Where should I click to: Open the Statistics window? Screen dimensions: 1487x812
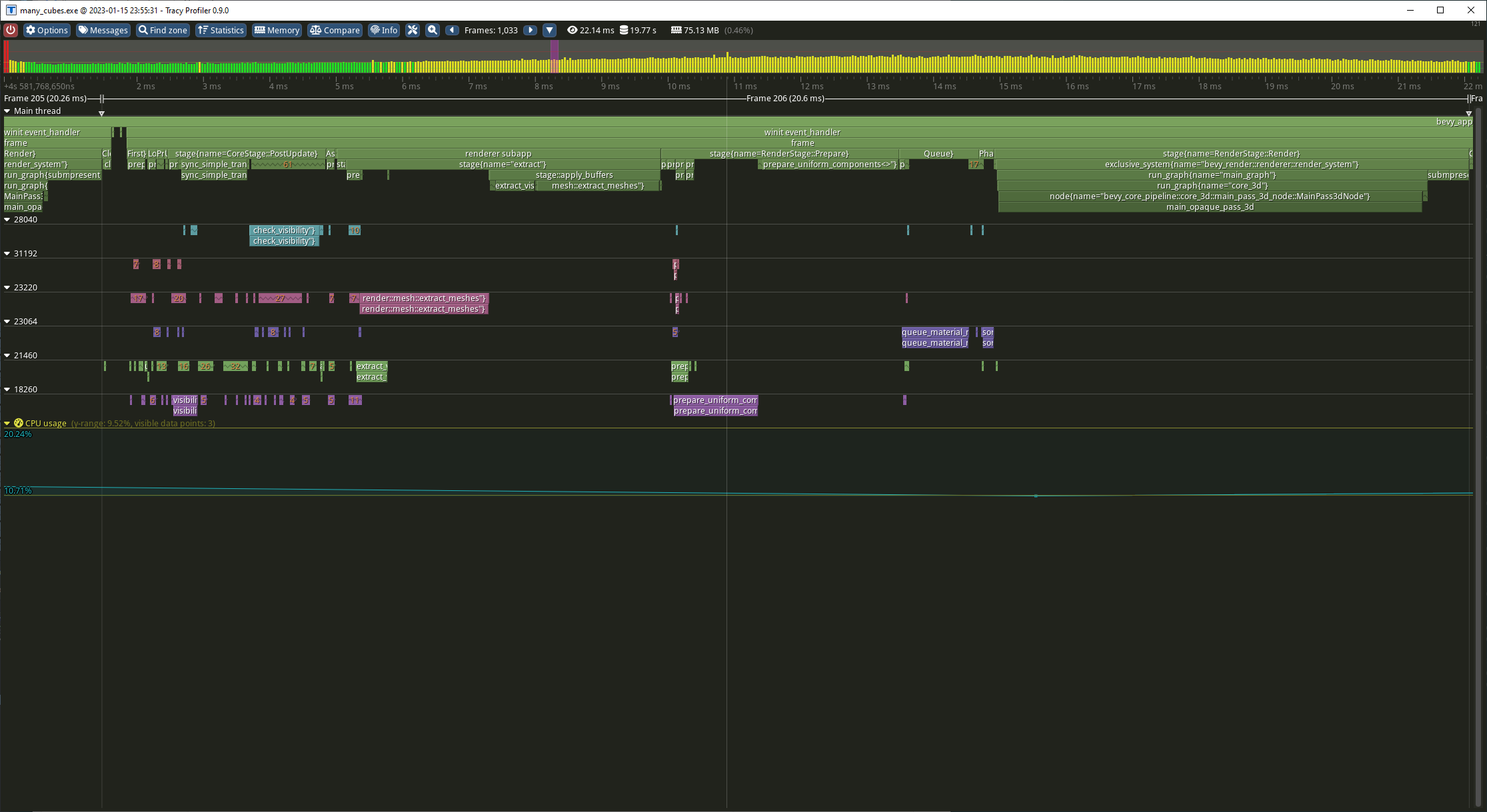[x=221, y=30]
